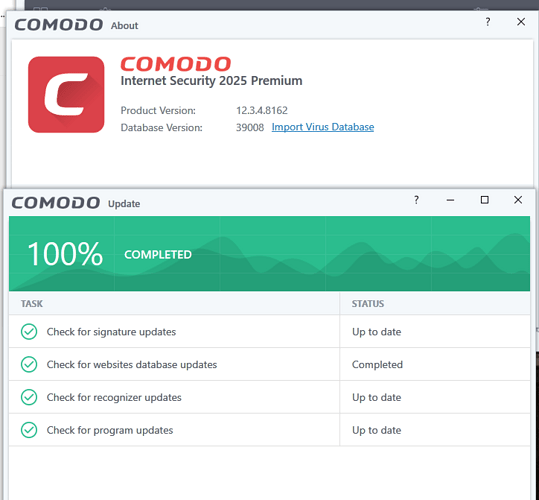
Task: Click database version value 39008
Action: pos(250,127)
